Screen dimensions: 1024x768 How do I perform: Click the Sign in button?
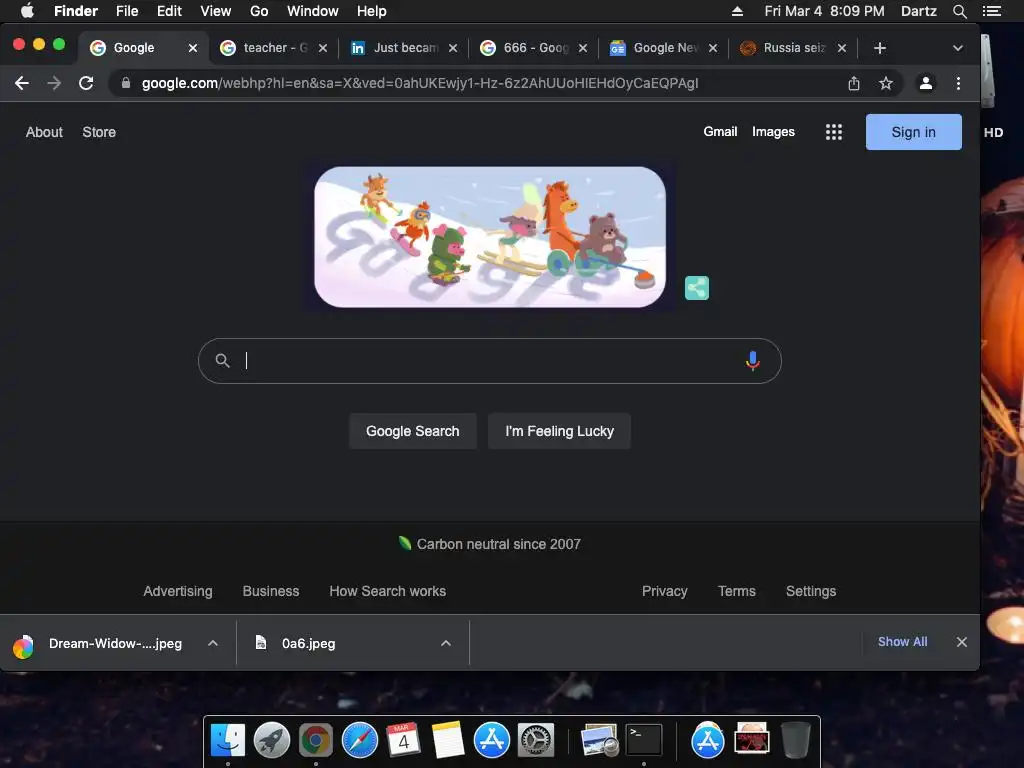pos(914,132)
